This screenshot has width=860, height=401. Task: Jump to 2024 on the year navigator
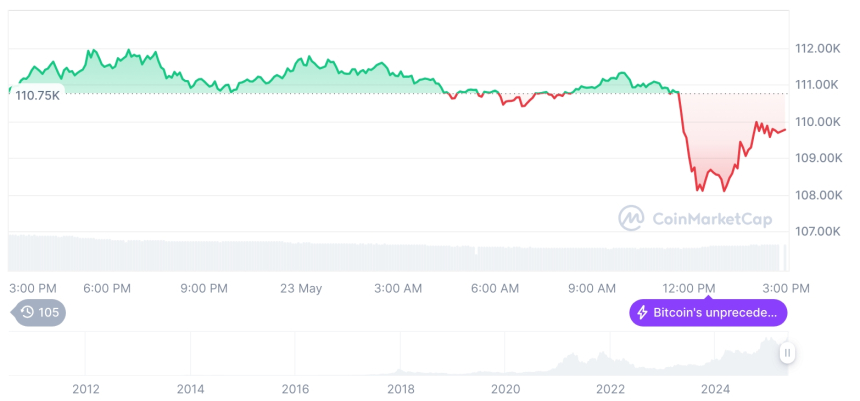pyautogui.click(x=715, y=389)
